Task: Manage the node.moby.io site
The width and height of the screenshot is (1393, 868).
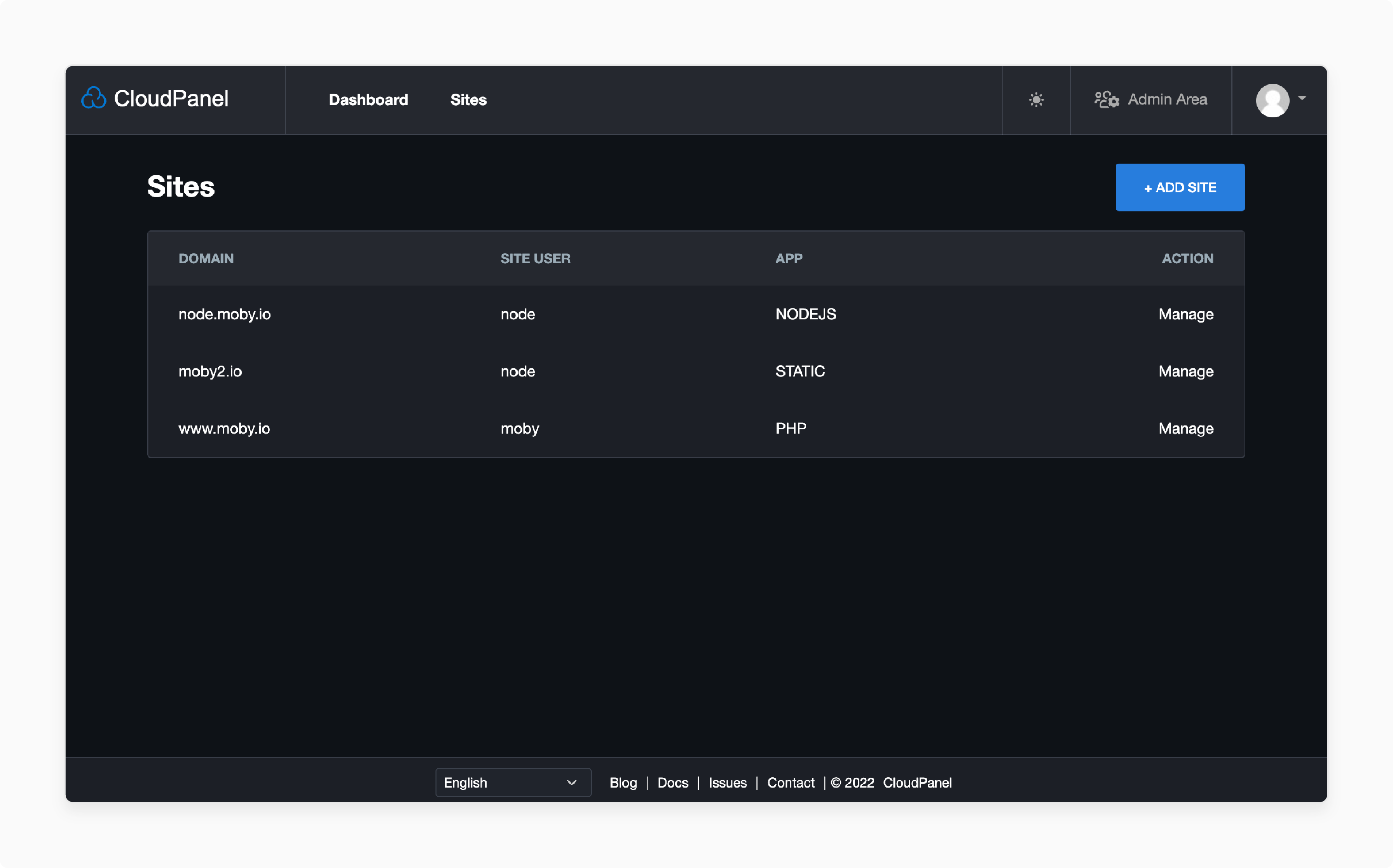Action: pyautogui.click(x=1186, y=314)
